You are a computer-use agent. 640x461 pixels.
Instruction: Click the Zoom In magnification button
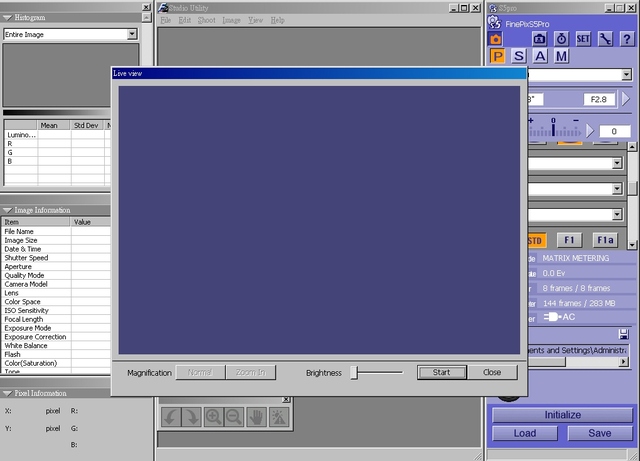pos(251,372)
